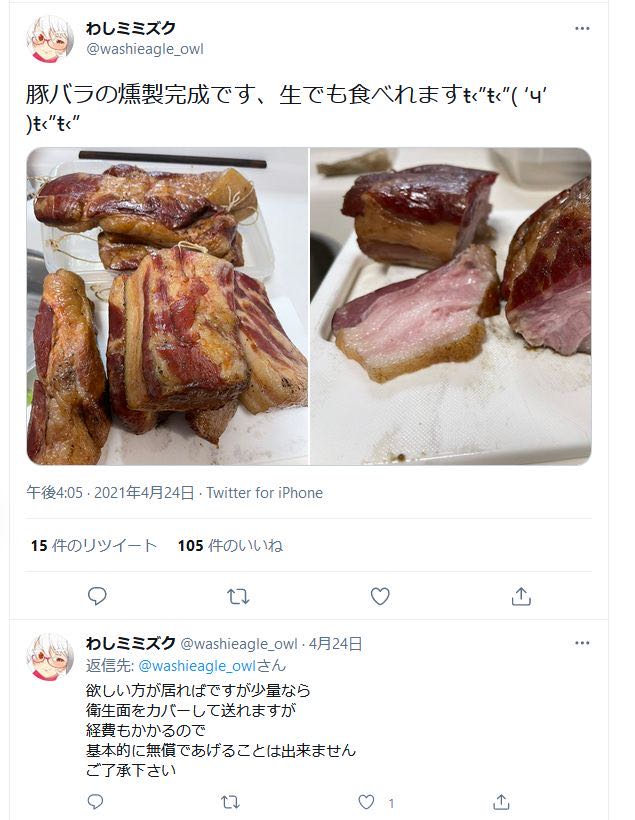Click the Twitter for iPhone source link
635x820 pixels.
point(264,493)
